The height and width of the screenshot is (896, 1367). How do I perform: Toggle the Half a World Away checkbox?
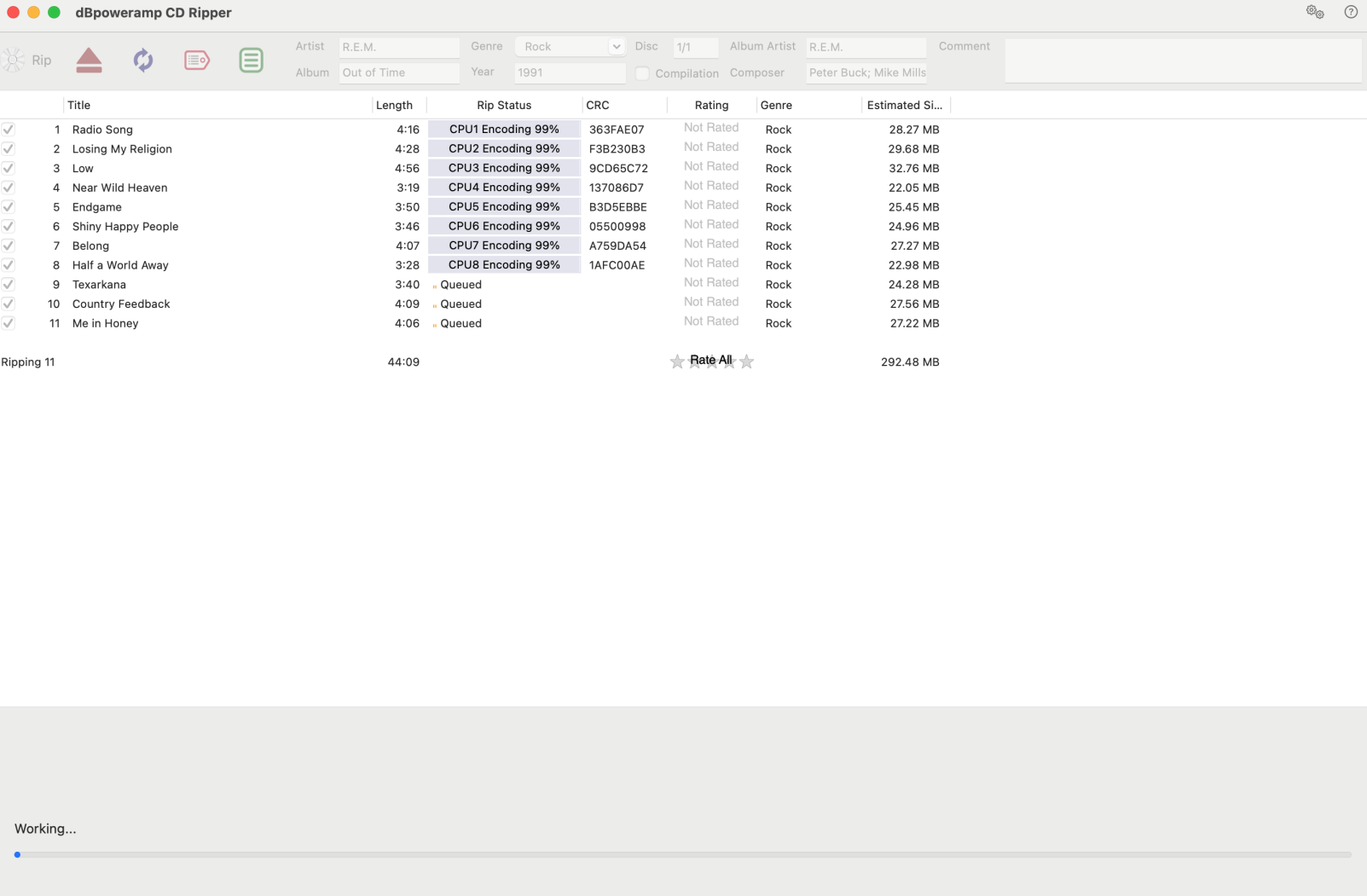coord(9,264)
